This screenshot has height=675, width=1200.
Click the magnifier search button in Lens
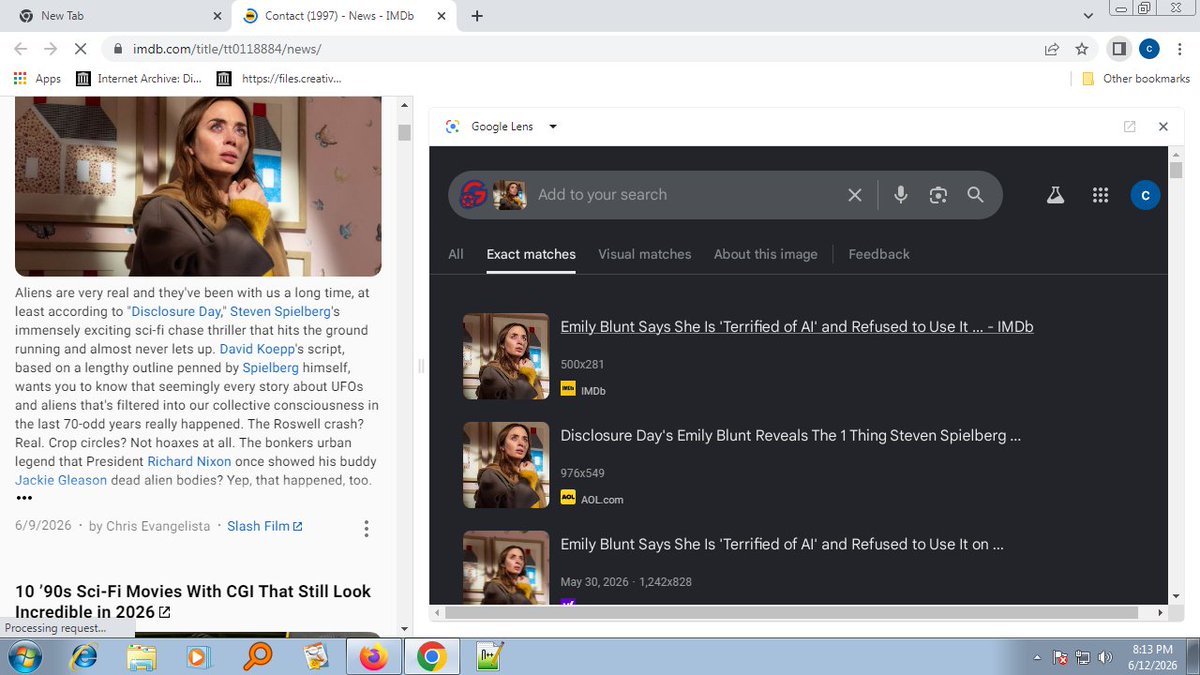(x=976, y=195)
